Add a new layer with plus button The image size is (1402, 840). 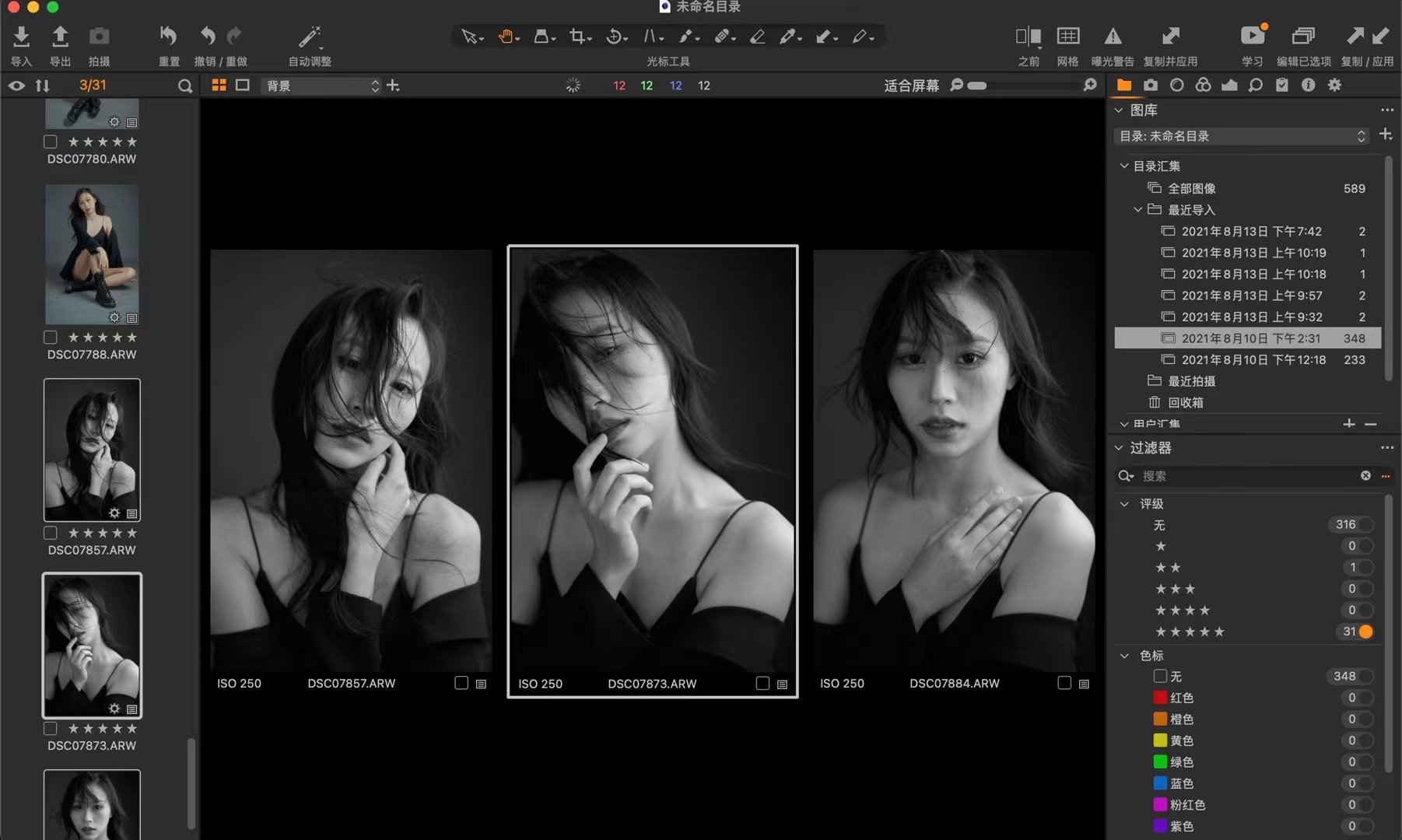(x=393, y=85)
